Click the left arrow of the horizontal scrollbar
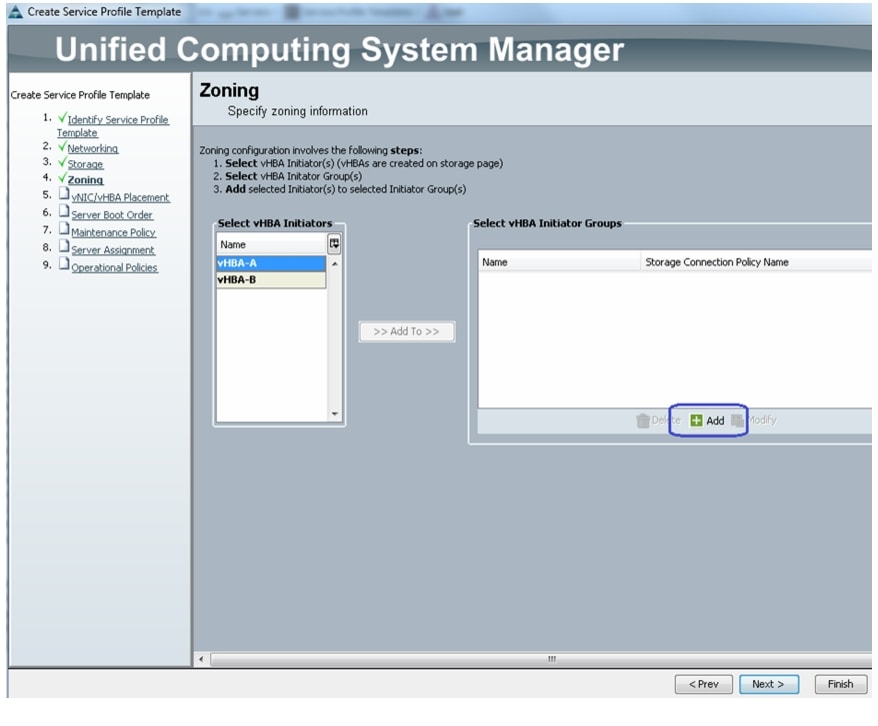Viewport: 878px width, 726px height. coord(202,659)
